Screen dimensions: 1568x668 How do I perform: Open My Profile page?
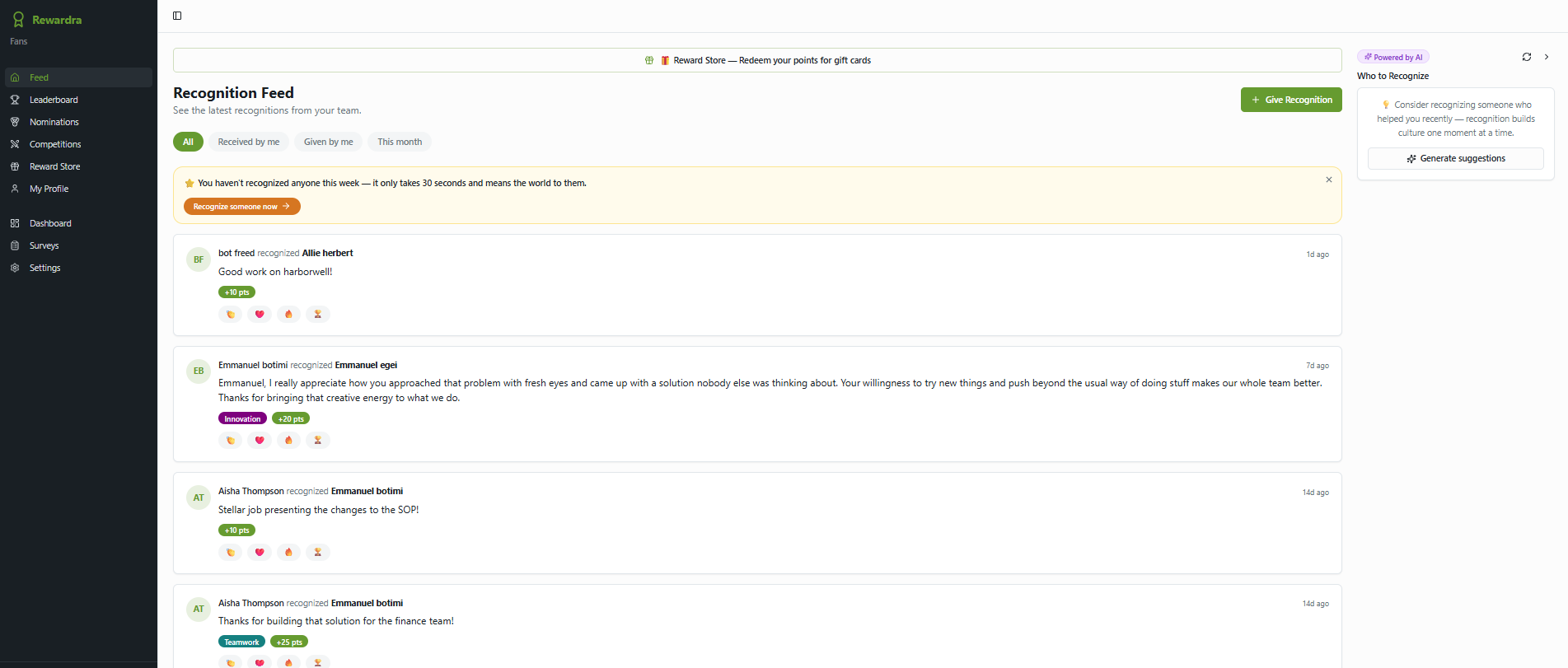[x=49, y=189]
